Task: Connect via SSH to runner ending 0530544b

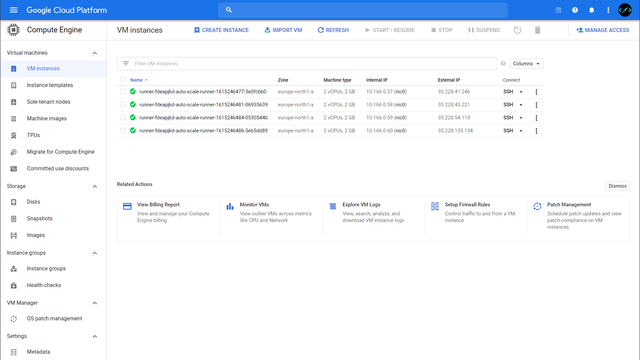Action: point(508,118)
